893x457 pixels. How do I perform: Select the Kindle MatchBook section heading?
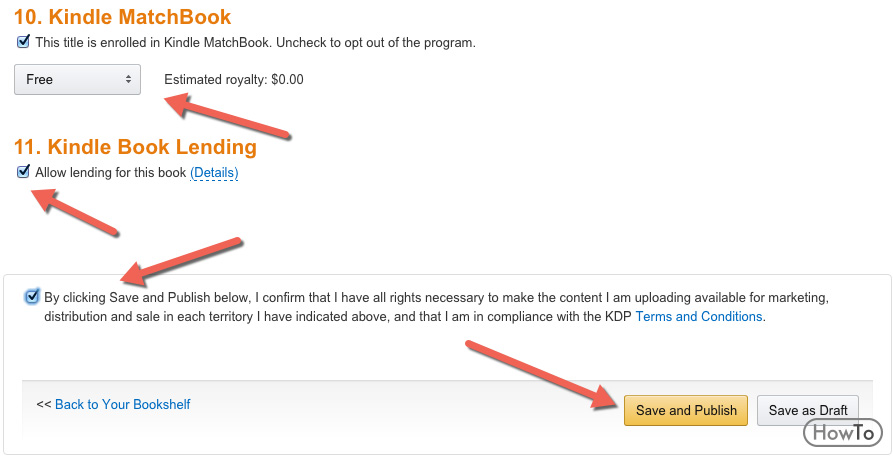coord(122,17)
